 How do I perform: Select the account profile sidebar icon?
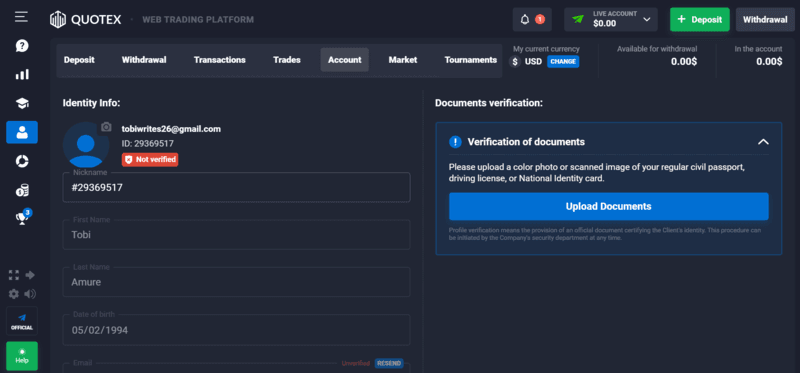coord(22,133)
